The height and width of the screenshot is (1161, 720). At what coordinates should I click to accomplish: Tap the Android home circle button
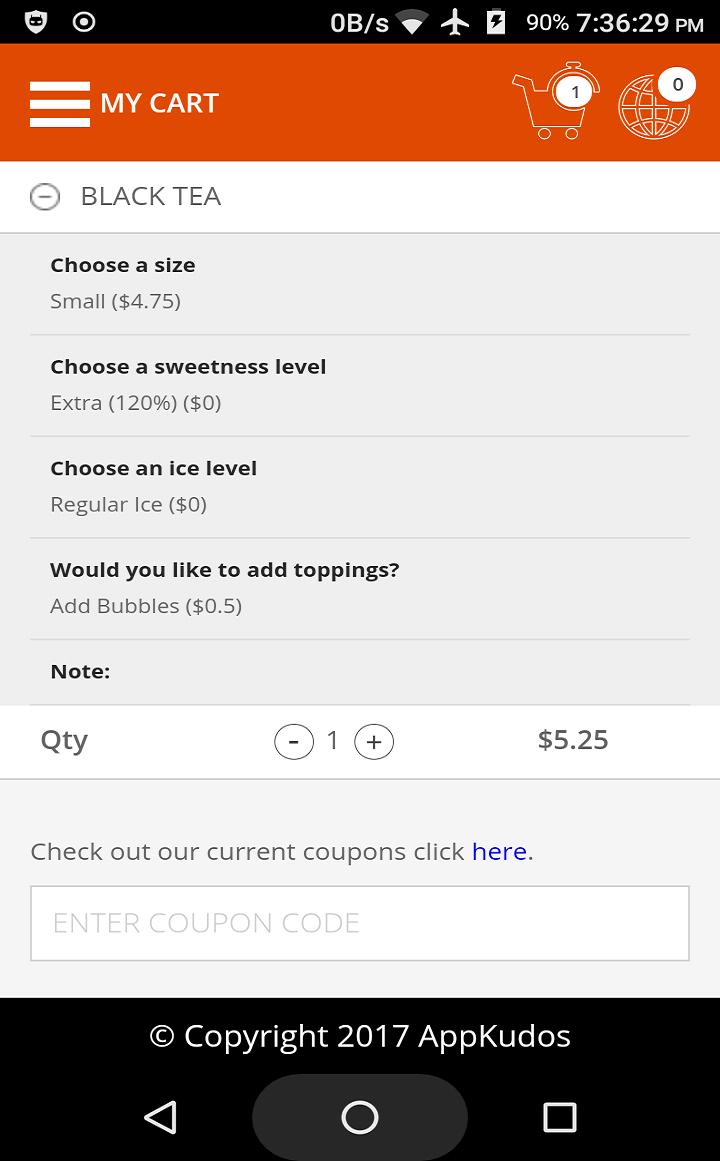point(360,1117)
